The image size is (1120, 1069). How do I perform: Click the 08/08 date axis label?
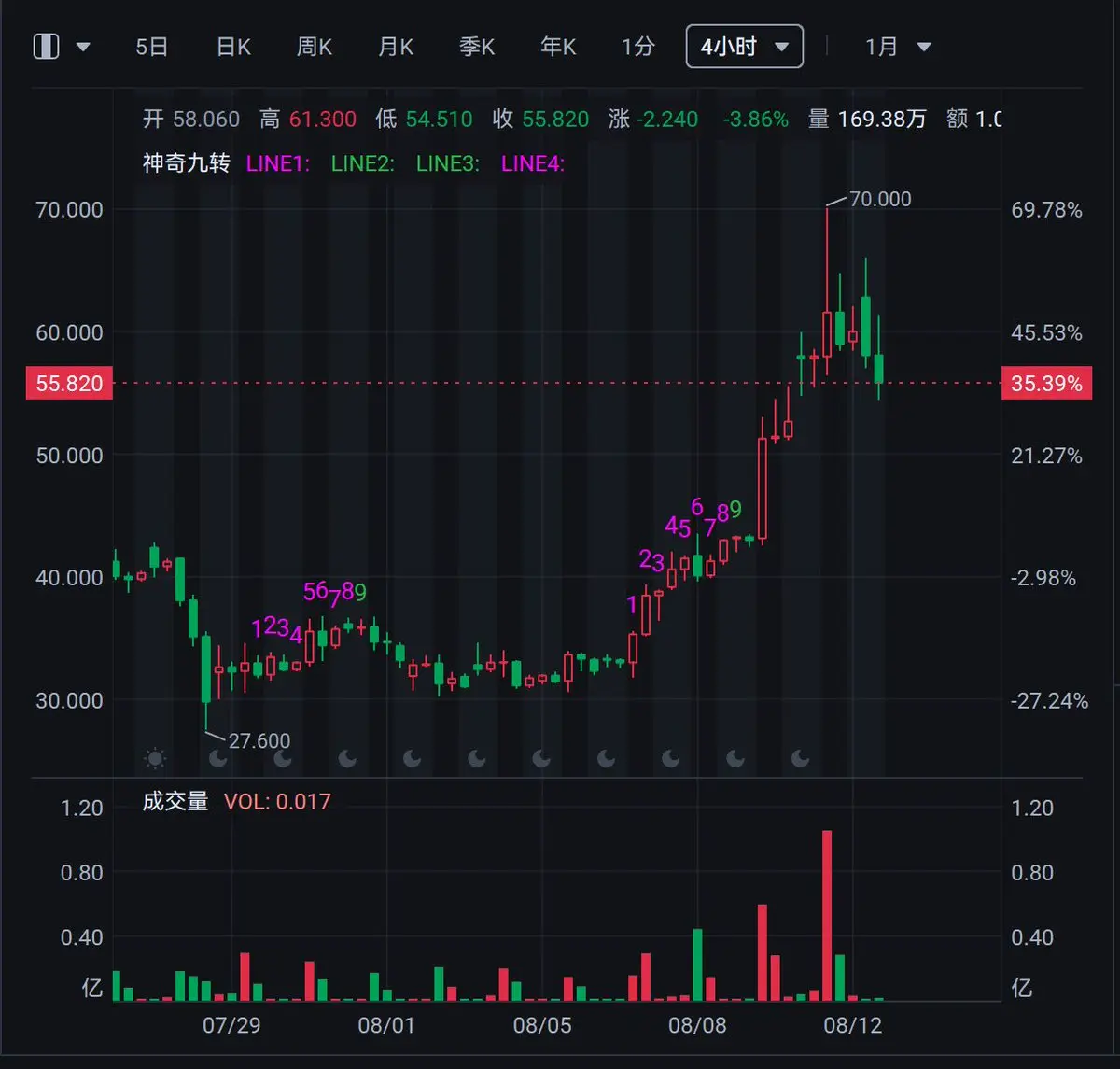point(697,1025)
